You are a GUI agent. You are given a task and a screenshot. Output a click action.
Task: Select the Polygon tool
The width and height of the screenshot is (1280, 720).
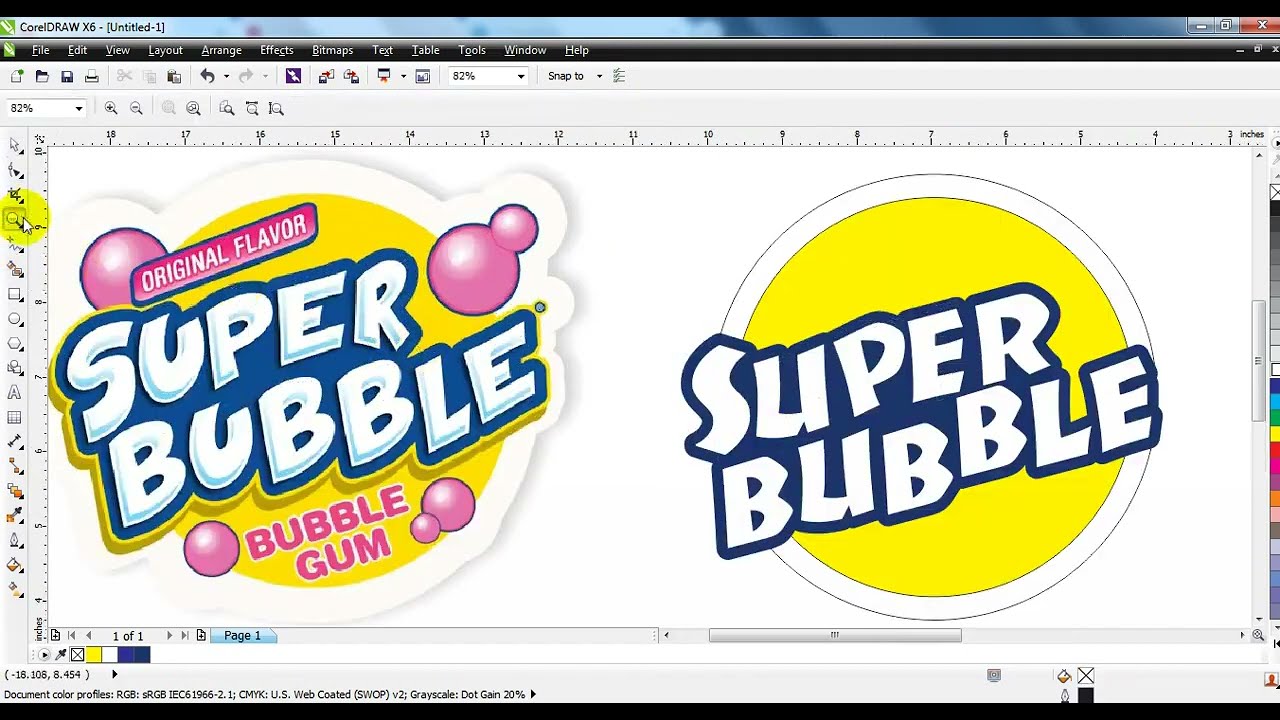pos(15,343)
